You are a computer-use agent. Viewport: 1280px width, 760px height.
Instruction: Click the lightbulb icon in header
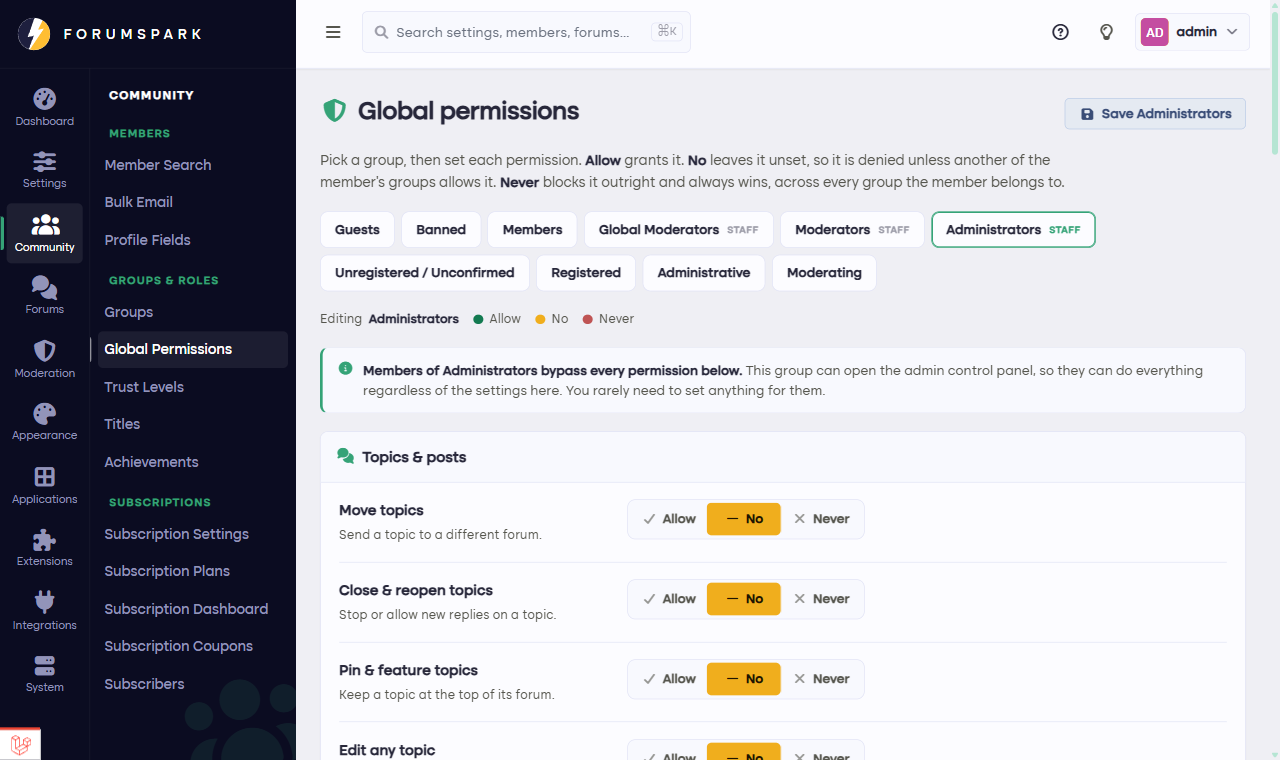(x=1106, y=32)
